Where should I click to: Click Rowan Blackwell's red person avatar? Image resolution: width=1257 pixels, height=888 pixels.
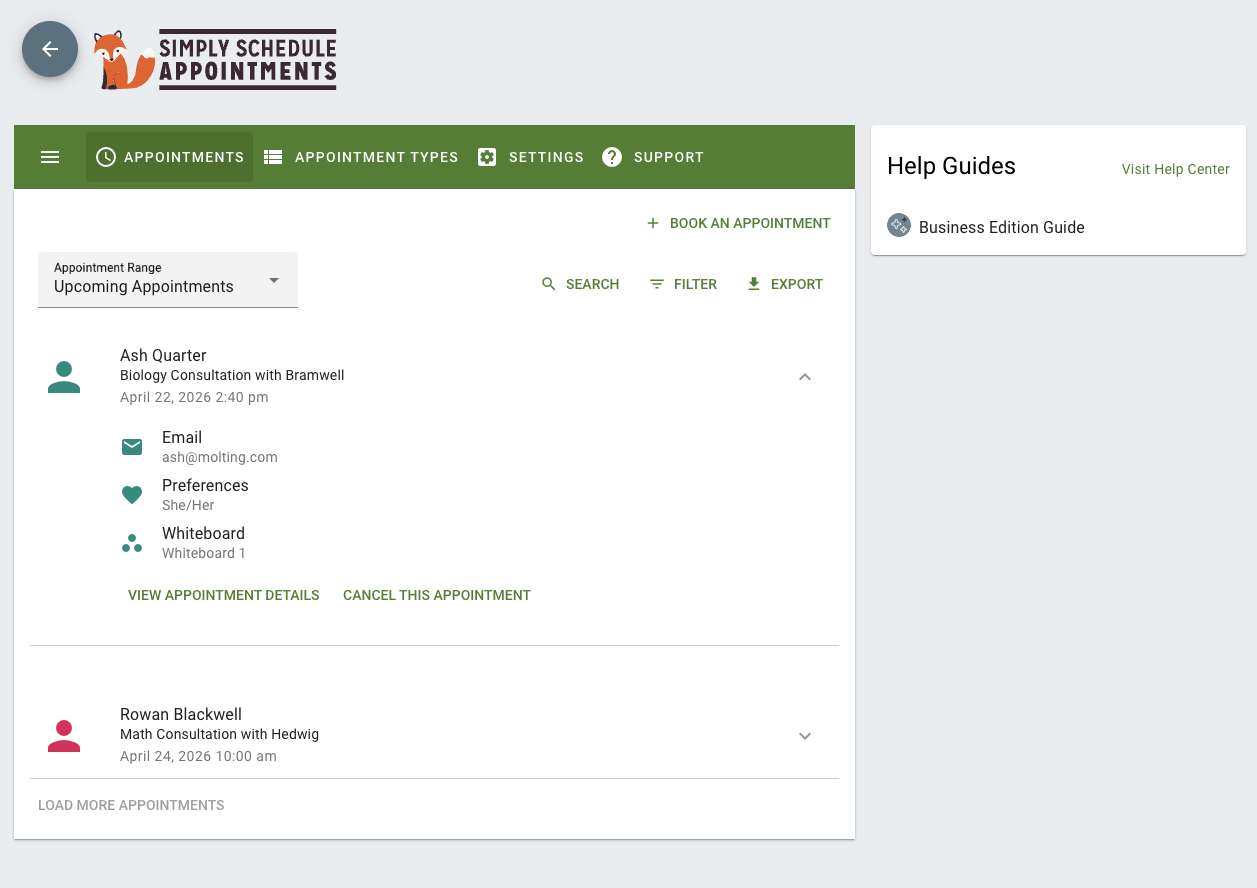[64, 736]
